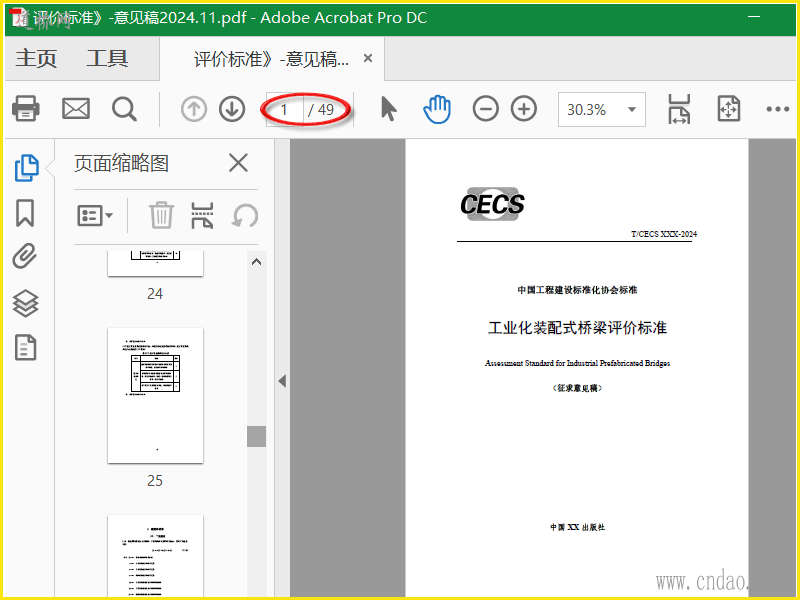800x600 pixels.
Task: Delete selected pages trash icon
Action: (x=161, y=215)
